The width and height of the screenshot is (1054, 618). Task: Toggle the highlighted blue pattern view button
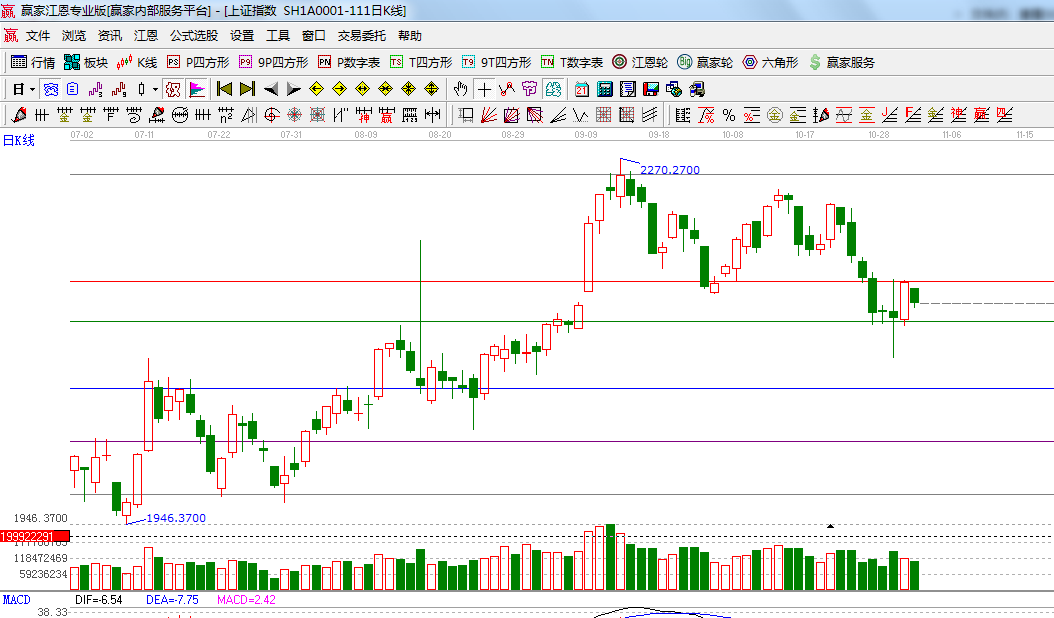tap(51, 89)
